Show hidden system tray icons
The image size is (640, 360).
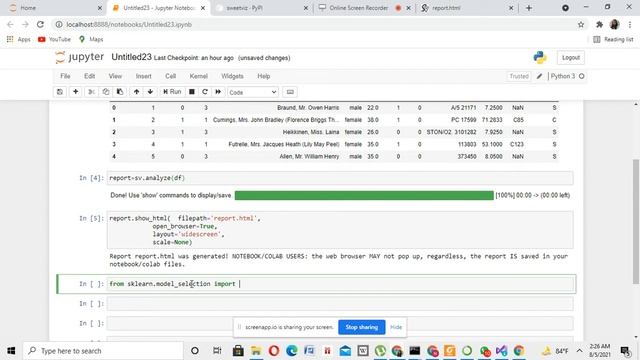pos(579,351)
